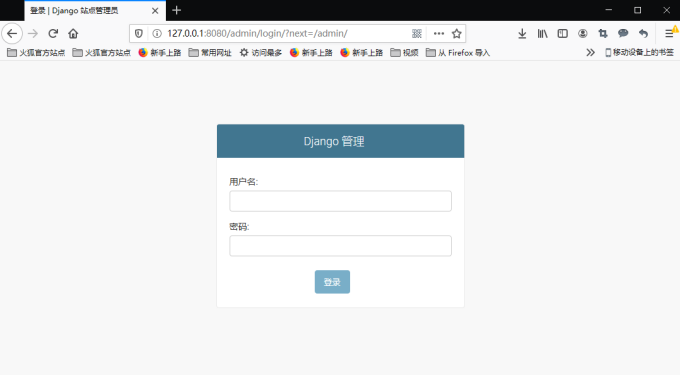Click the 登录 button
Screen dimensions: 681x375
[332, 282]
